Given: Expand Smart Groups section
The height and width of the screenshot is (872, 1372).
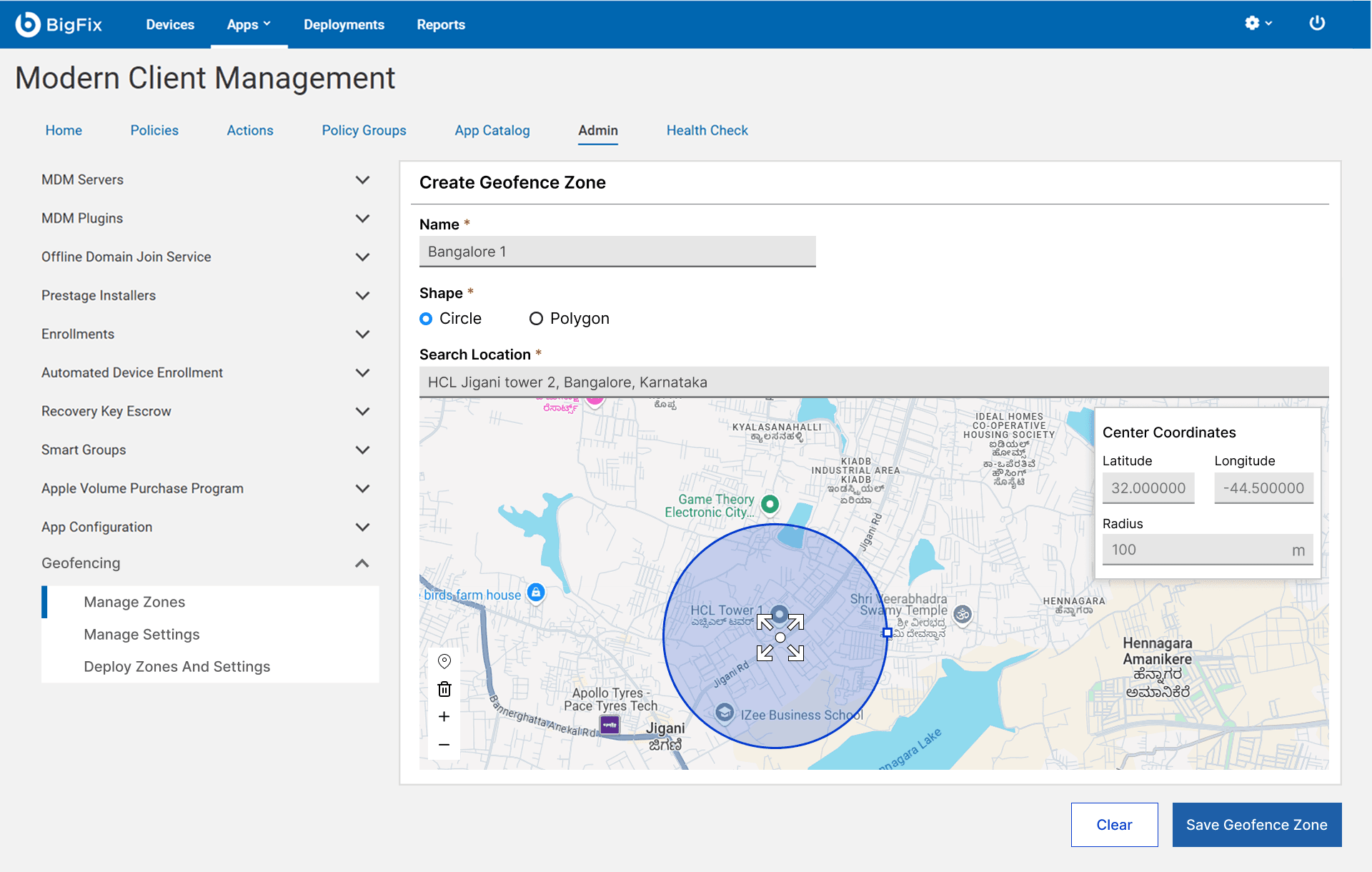Looking at the screenshot, I should 363,450.
